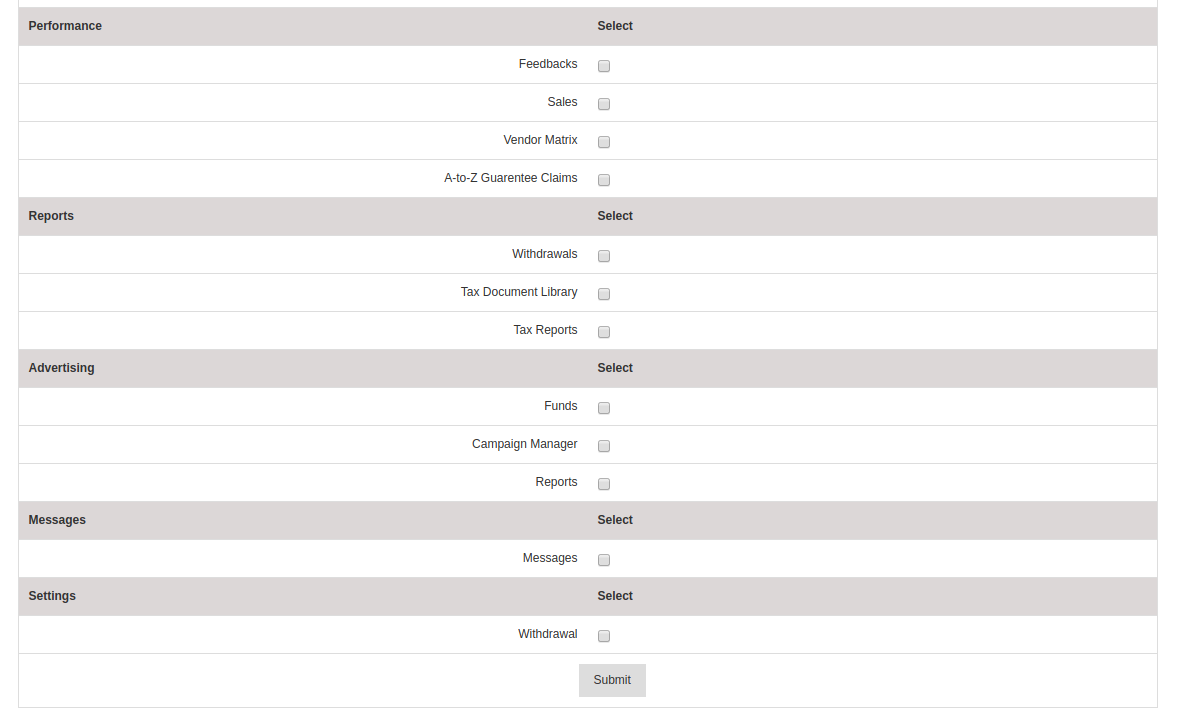Screen dimensions: 1177x721
Task: Click the Messages section header
Action: click(57, 520)
